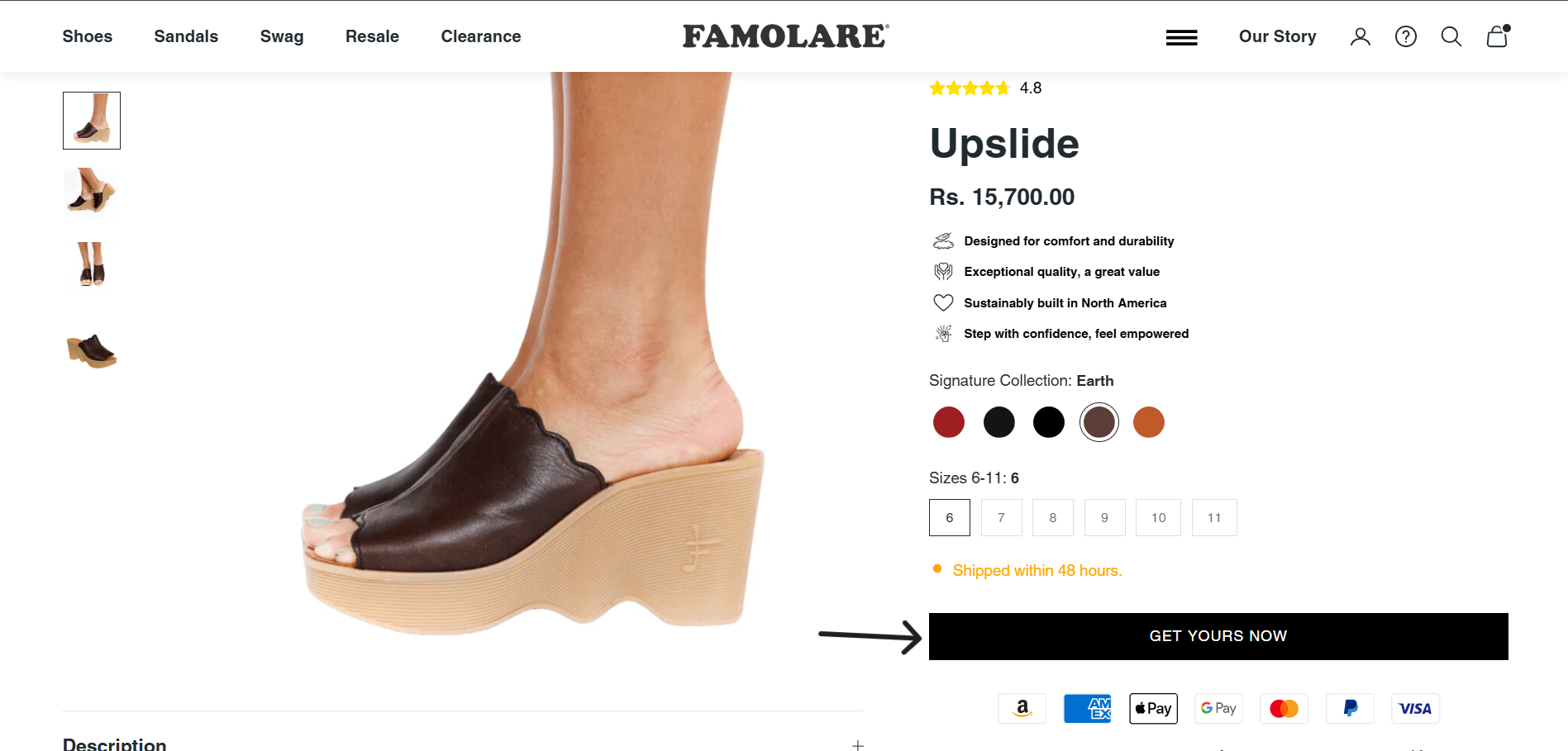Image resolution: width=1568 pixels, height=751 pixels.
Task: Open the Shoes menu
Action: 87,36
